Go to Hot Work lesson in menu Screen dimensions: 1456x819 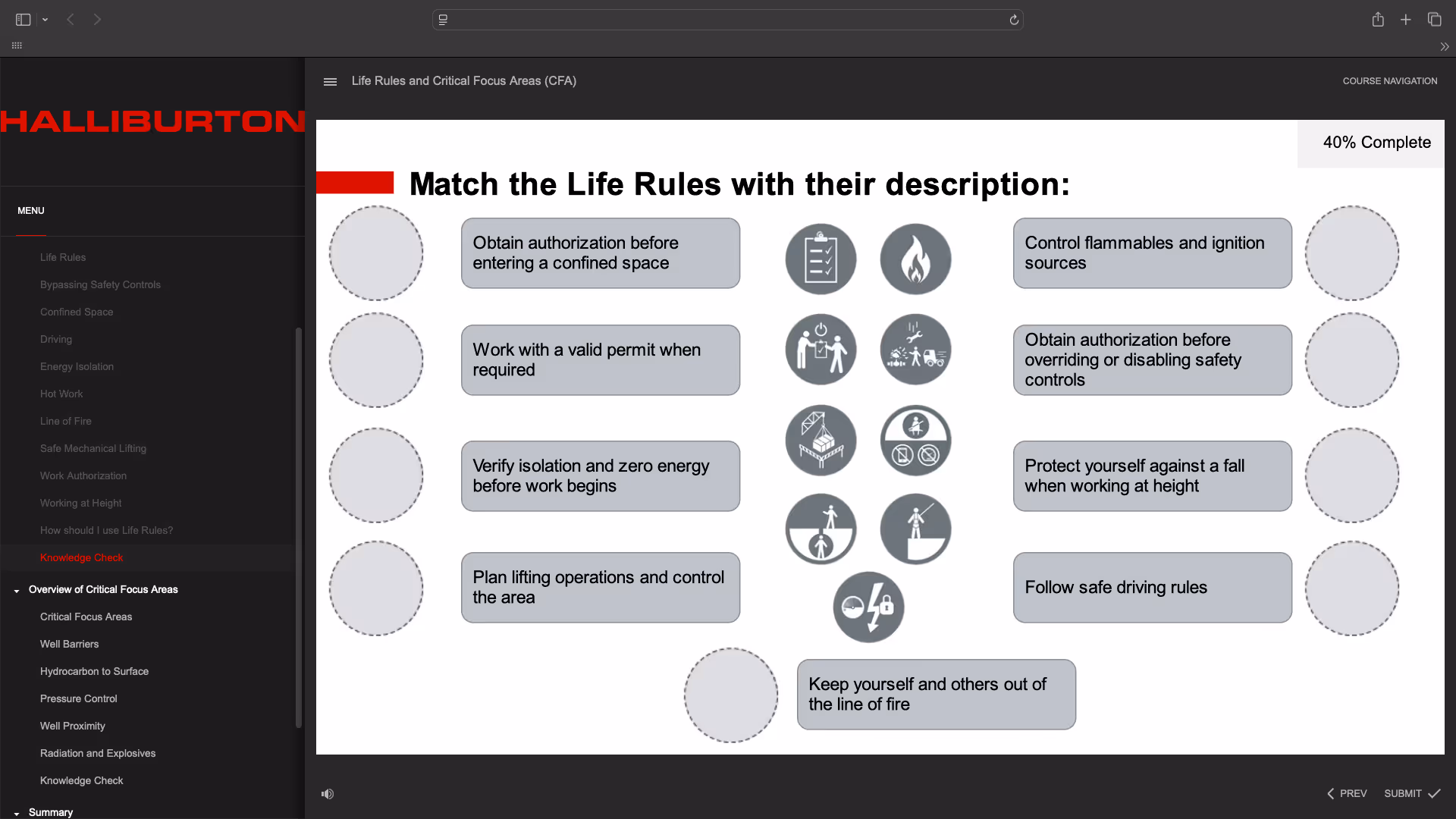point(61,394)
